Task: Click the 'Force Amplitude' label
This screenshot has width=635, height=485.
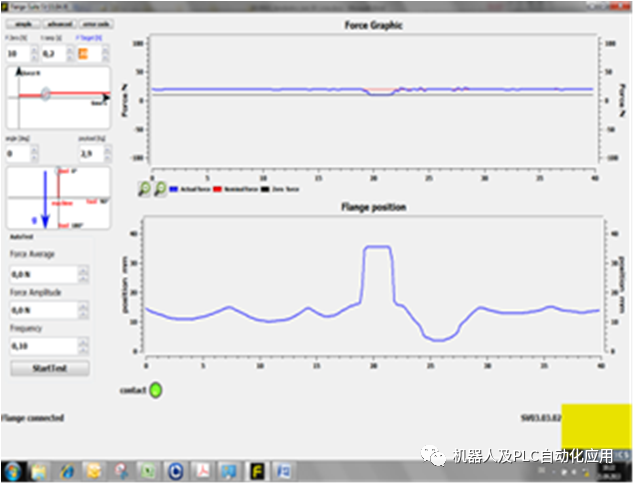Action: coord(36,292)
